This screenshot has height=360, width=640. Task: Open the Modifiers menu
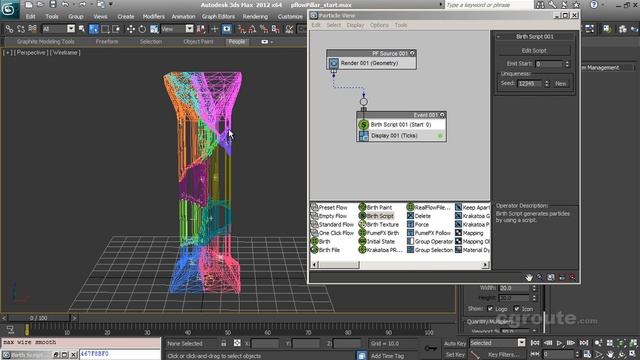(153, 17)
